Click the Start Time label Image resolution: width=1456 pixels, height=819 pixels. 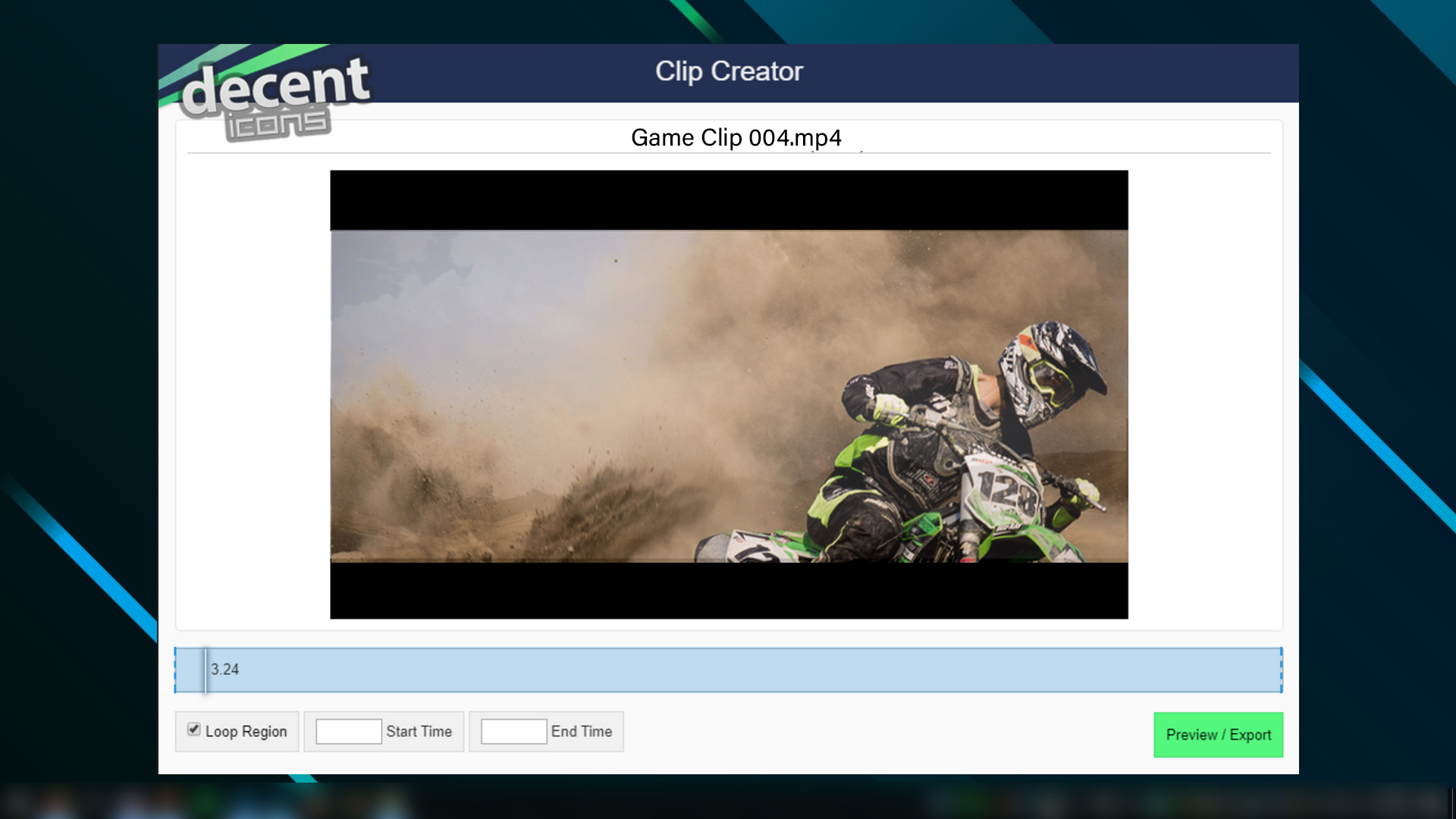point(419,732)
